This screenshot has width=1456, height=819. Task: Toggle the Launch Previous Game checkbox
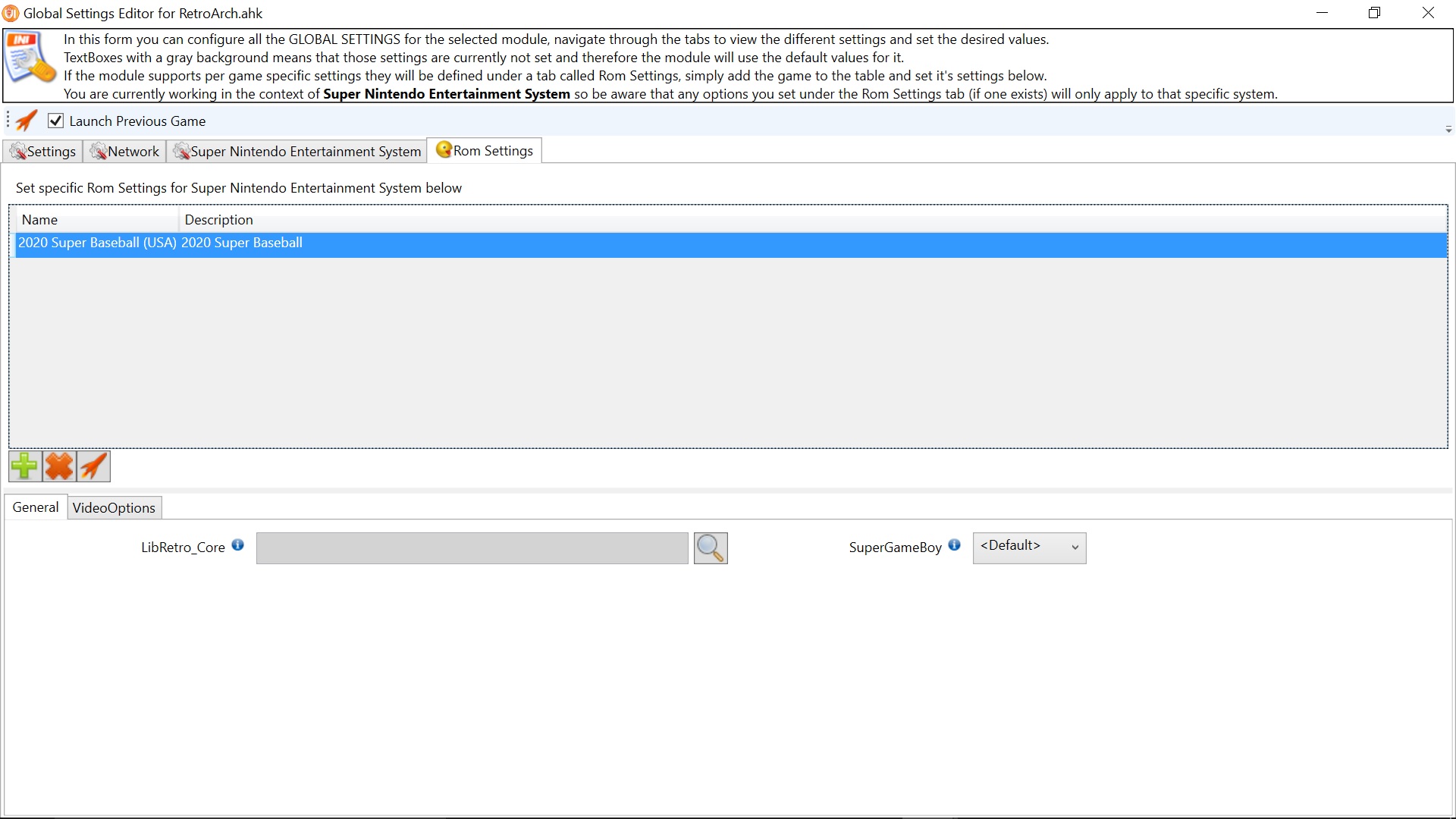point(55,121)
